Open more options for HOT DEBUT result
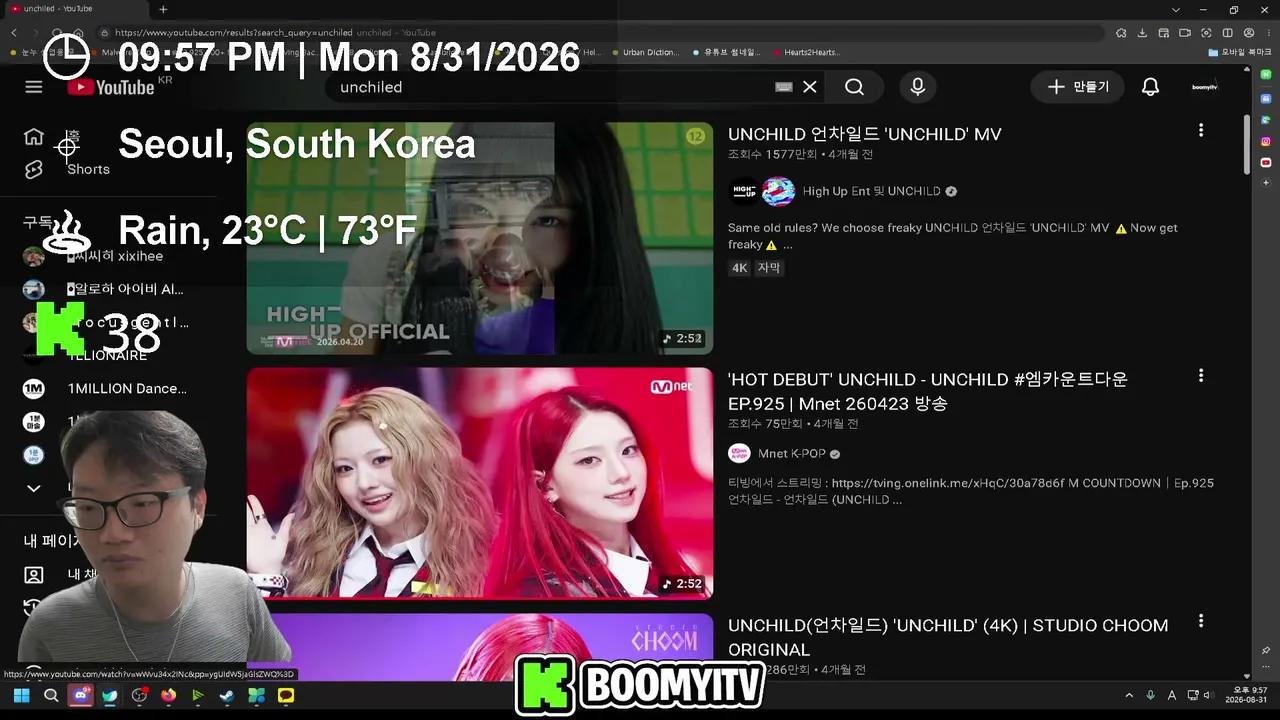This screenshot has width=1280, height=720. point(1201,376)
